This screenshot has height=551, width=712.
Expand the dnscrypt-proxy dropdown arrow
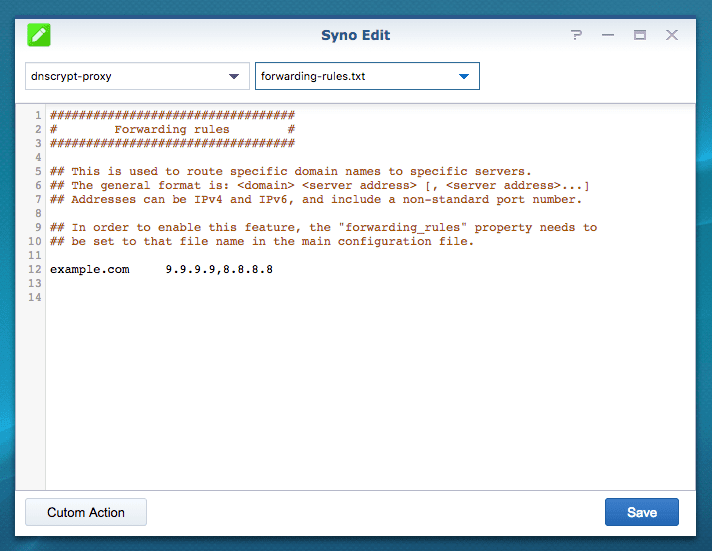pyautogui.click(x=234, y=76)
